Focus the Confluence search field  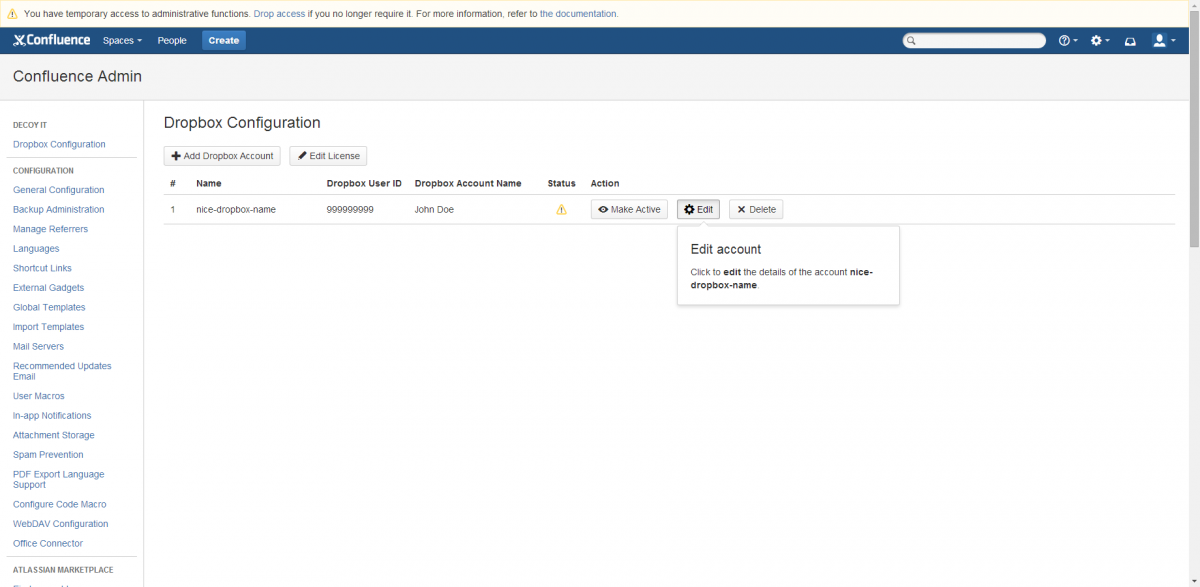[x=974, y=41]
